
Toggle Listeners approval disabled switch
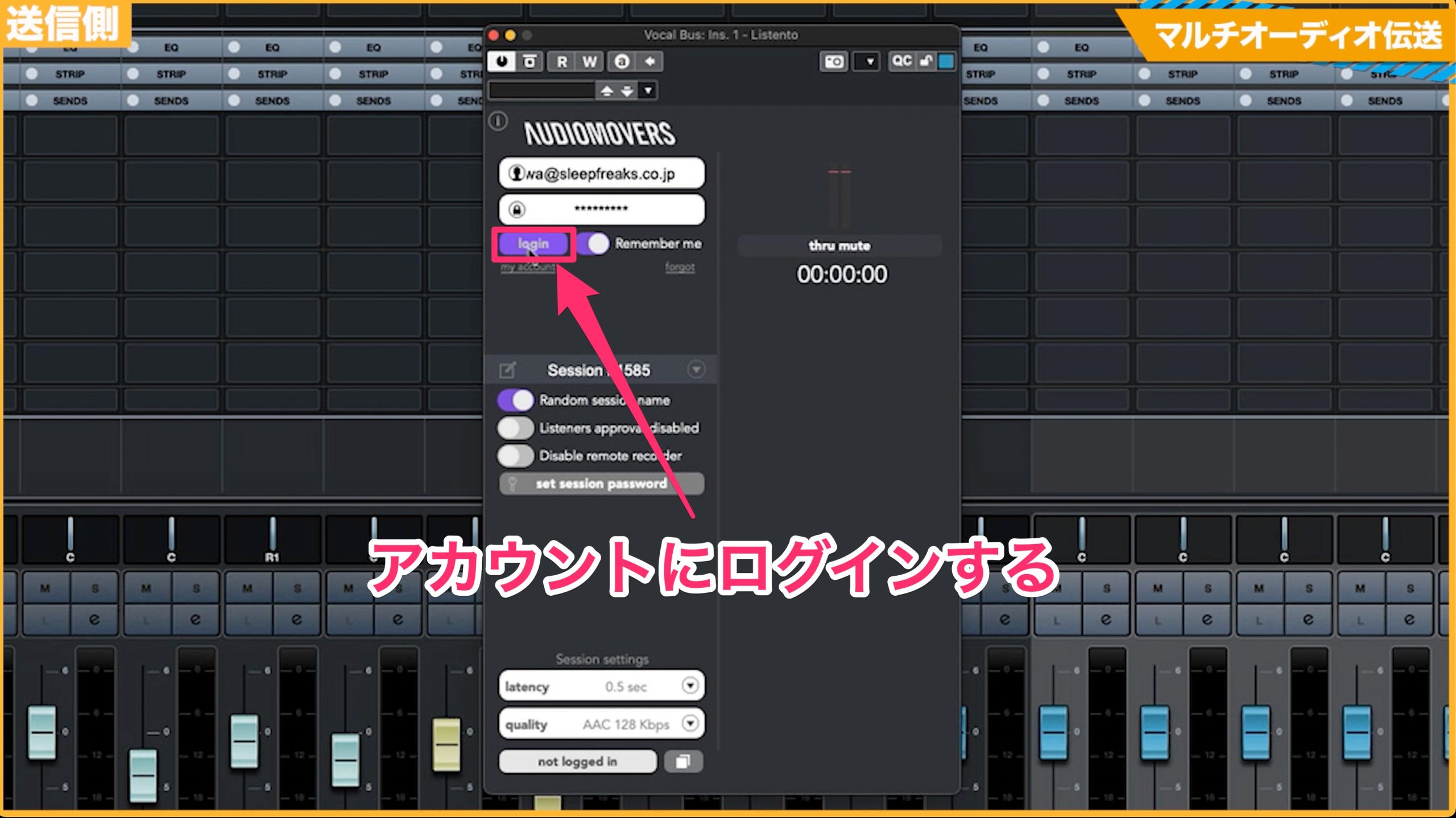point(515,428)
